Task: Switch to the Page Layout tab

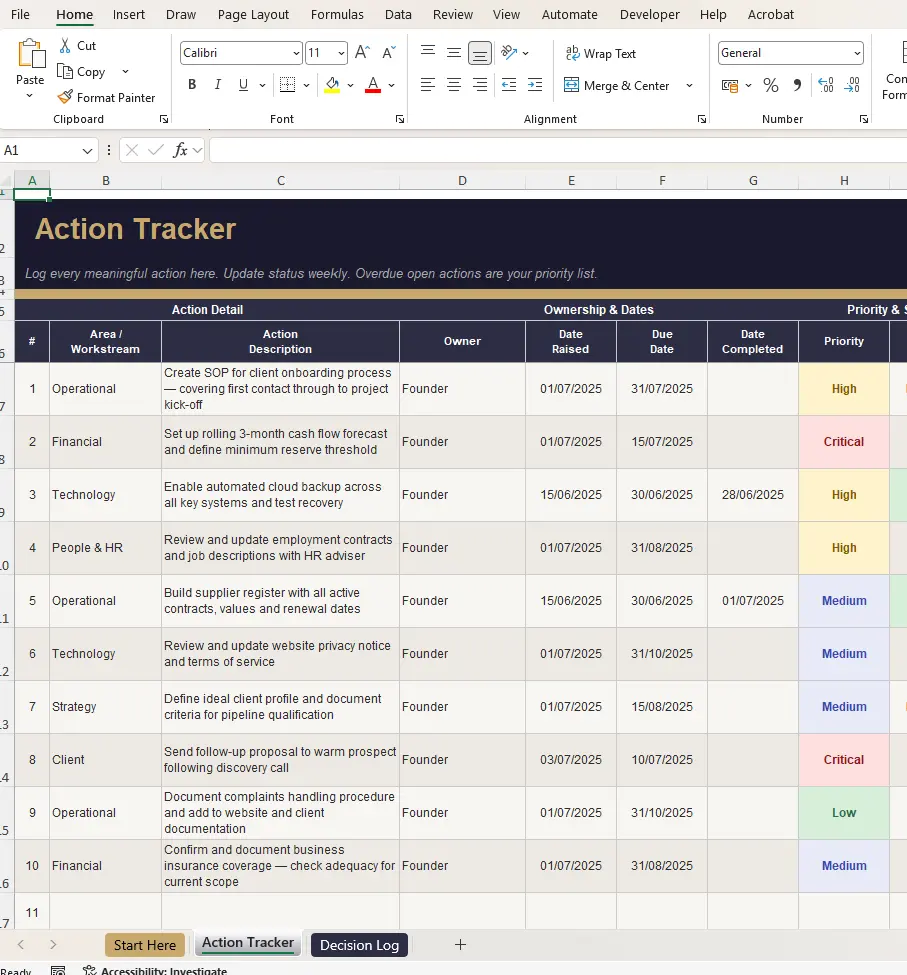Action: (x=253, y=14)
